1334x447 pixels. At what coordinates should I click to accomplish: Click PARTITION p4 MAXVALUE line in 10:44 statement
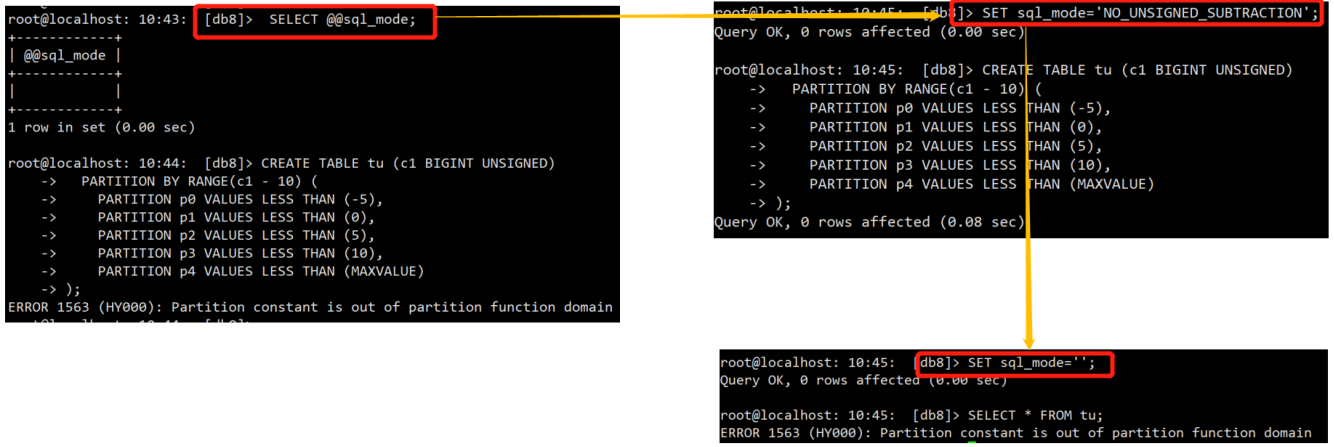pos(261,271)
